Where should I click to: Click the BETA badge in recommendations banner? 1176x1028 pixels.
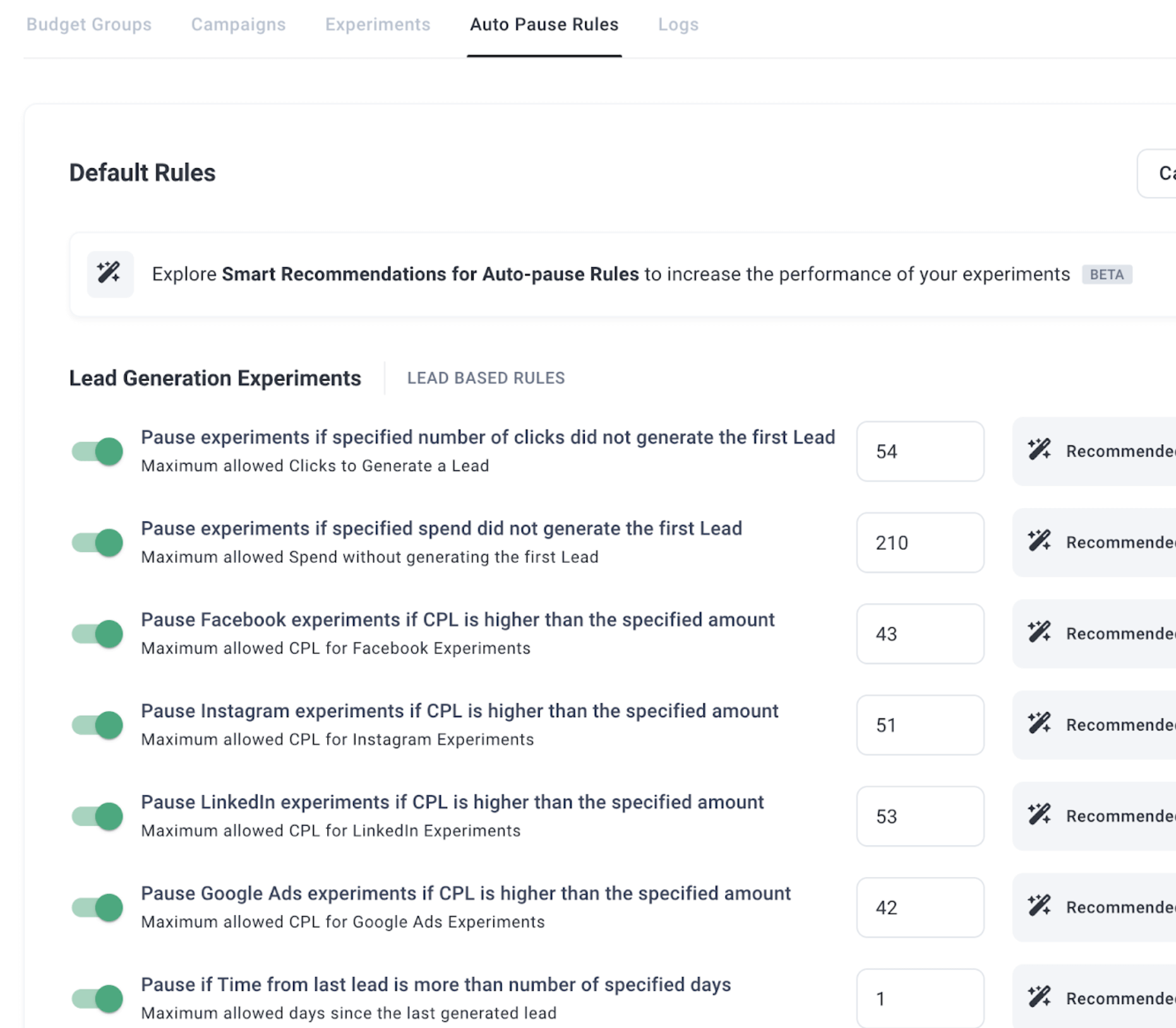pyautogui.click(x=1107, y=274)
